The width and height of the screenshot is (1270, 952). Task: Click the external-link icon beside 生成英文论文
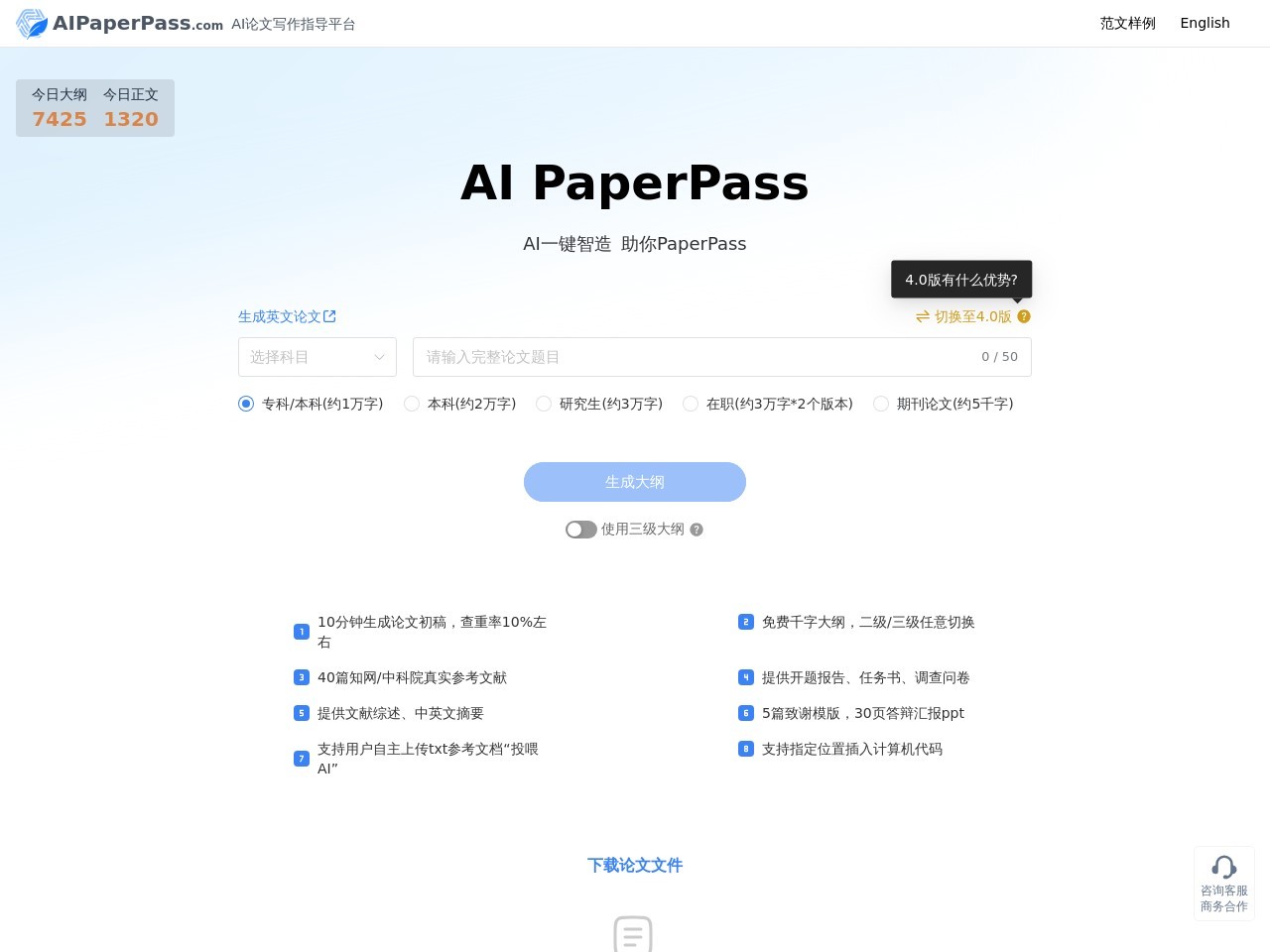pyautogui.click(x=329, y=316)
